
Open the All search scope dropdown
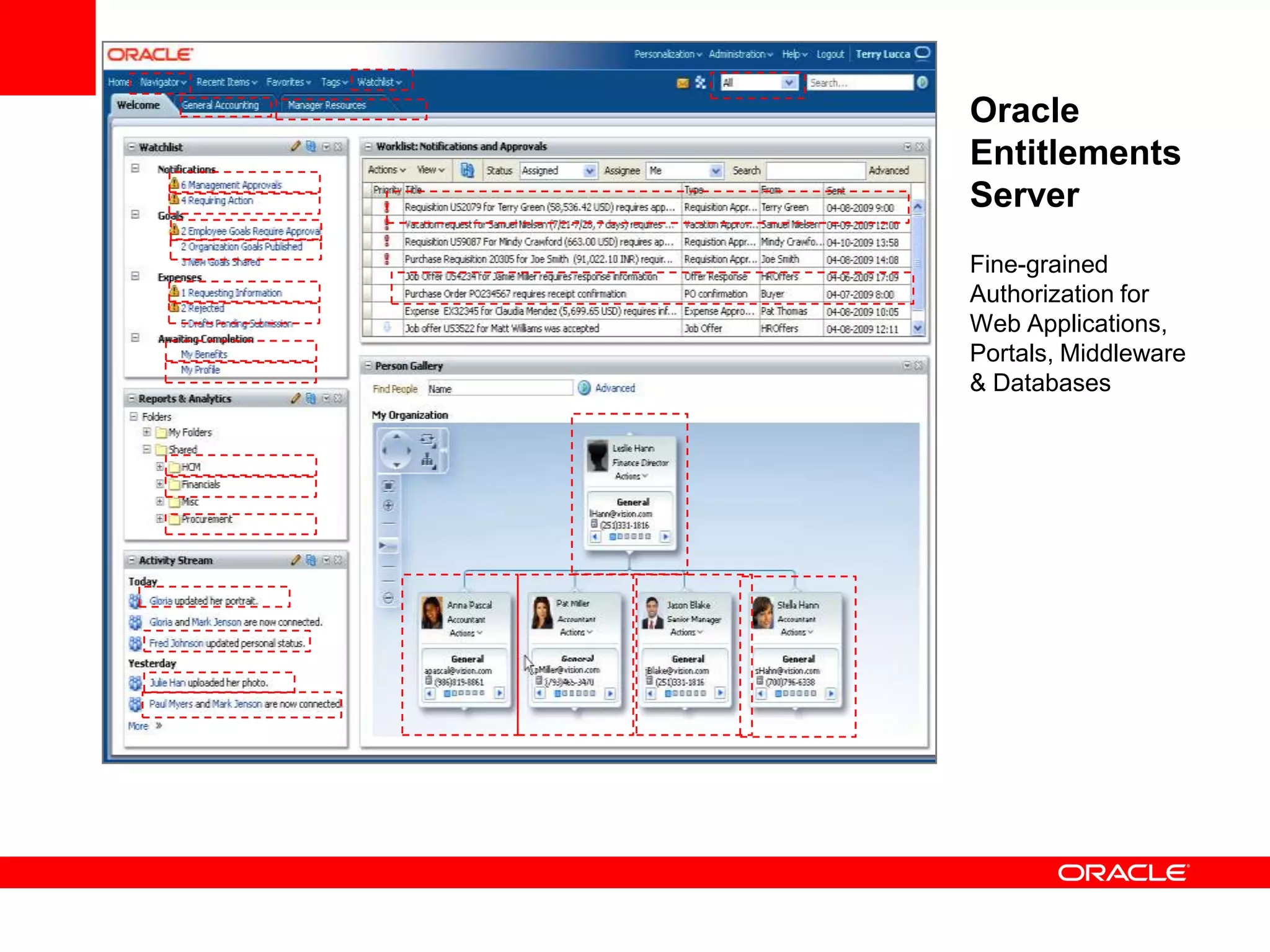coord(789,82)
